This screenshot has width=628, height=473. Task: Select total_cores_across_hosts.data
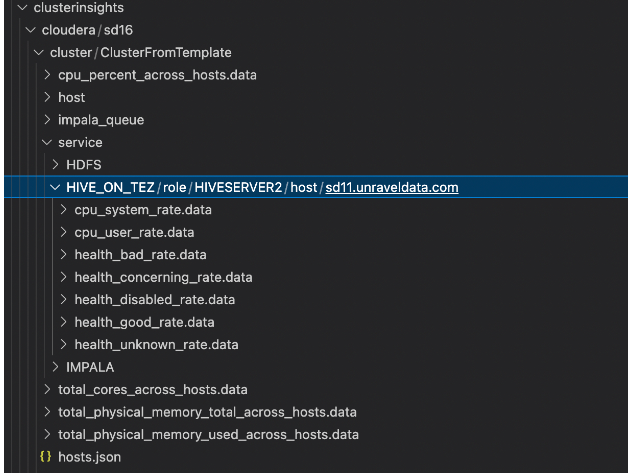click(152, 389)
